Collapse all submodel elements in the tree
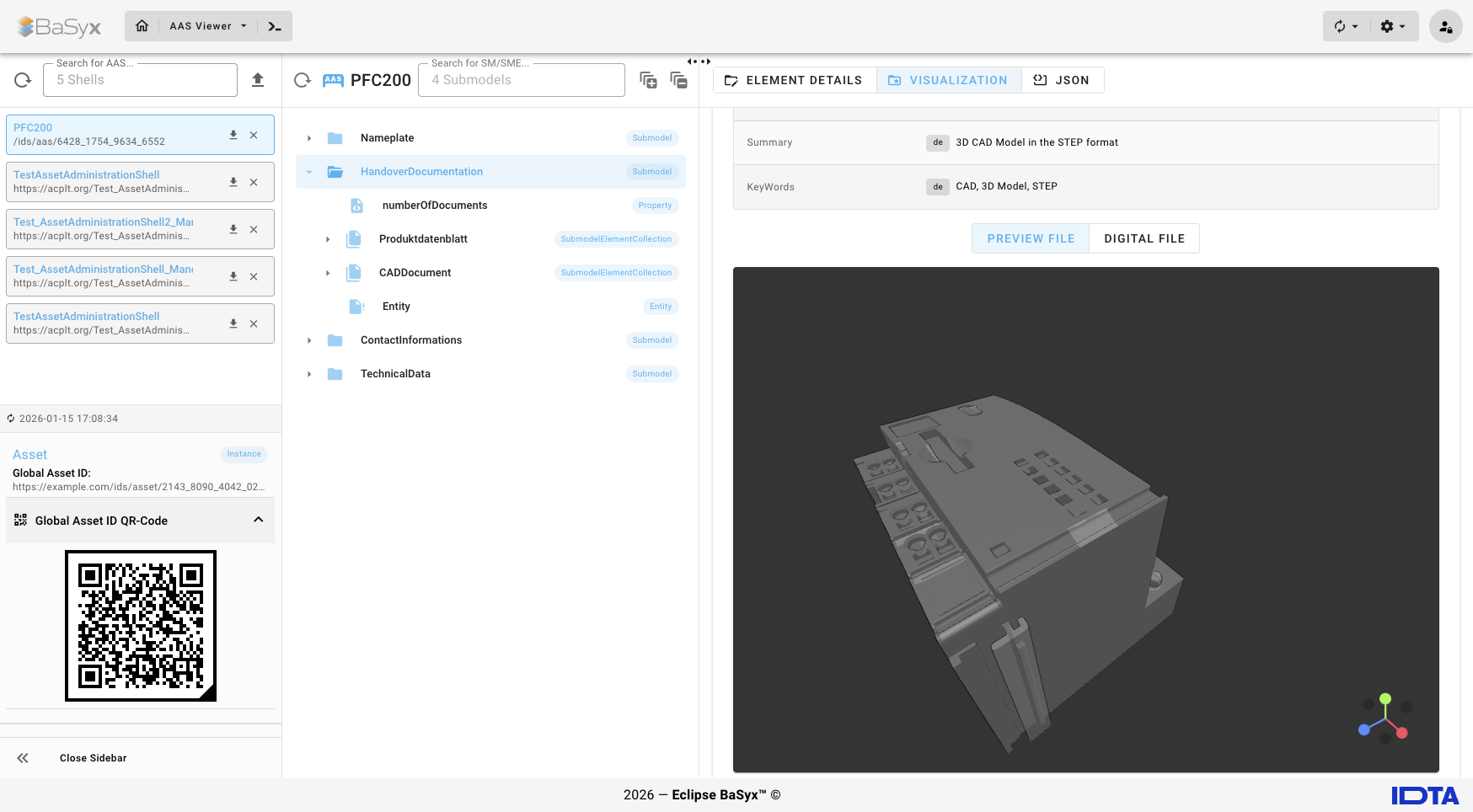 (678, 80)
